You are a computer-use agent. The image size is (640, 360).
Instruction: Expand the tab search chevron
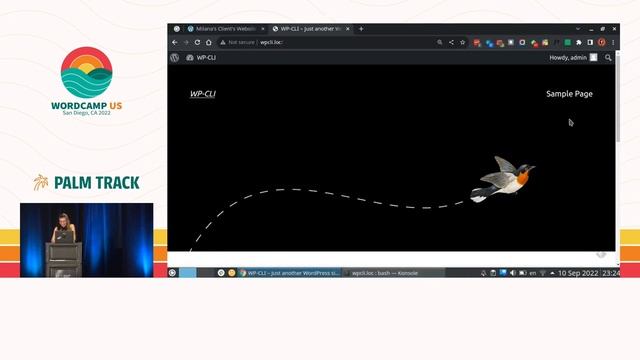pyautogui.click(x=578, y=29)
